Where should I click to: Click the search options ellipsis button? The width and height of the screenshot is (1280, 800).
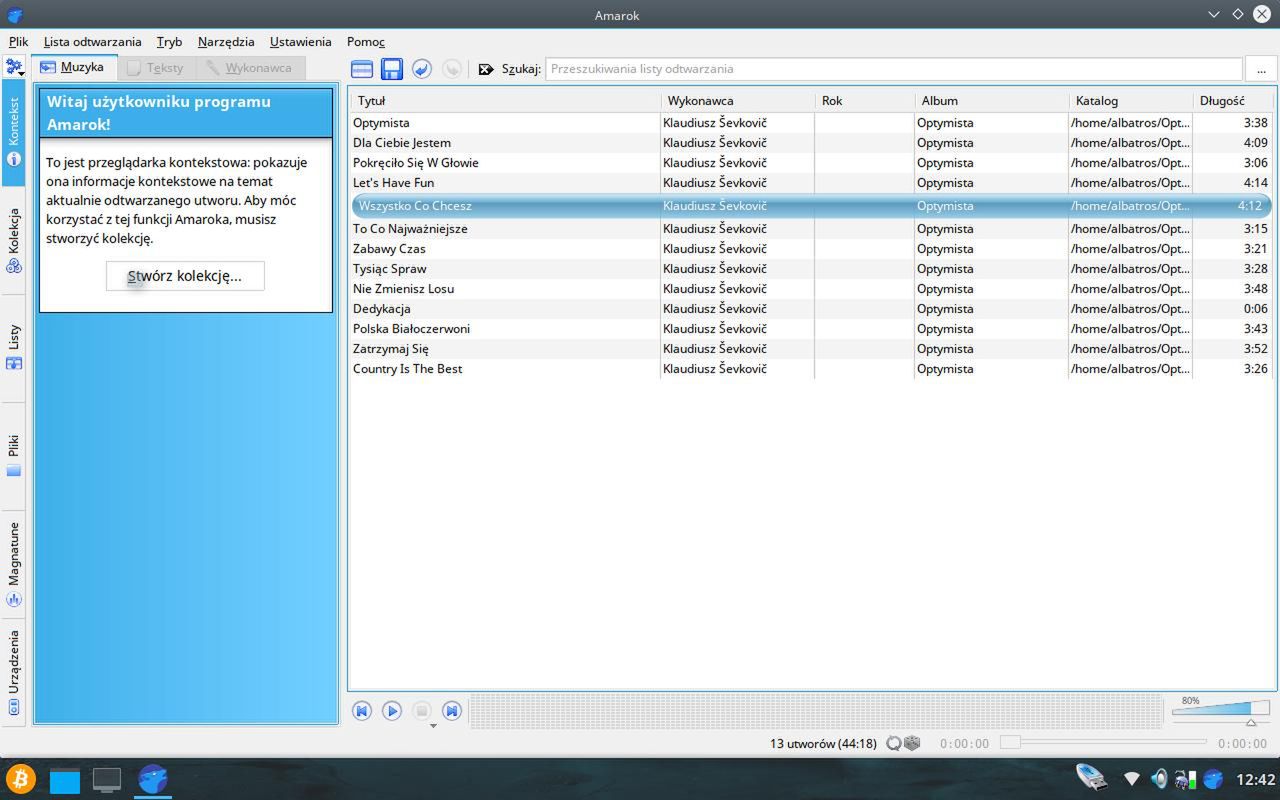pyautogui.click(x=1261, y=69)
